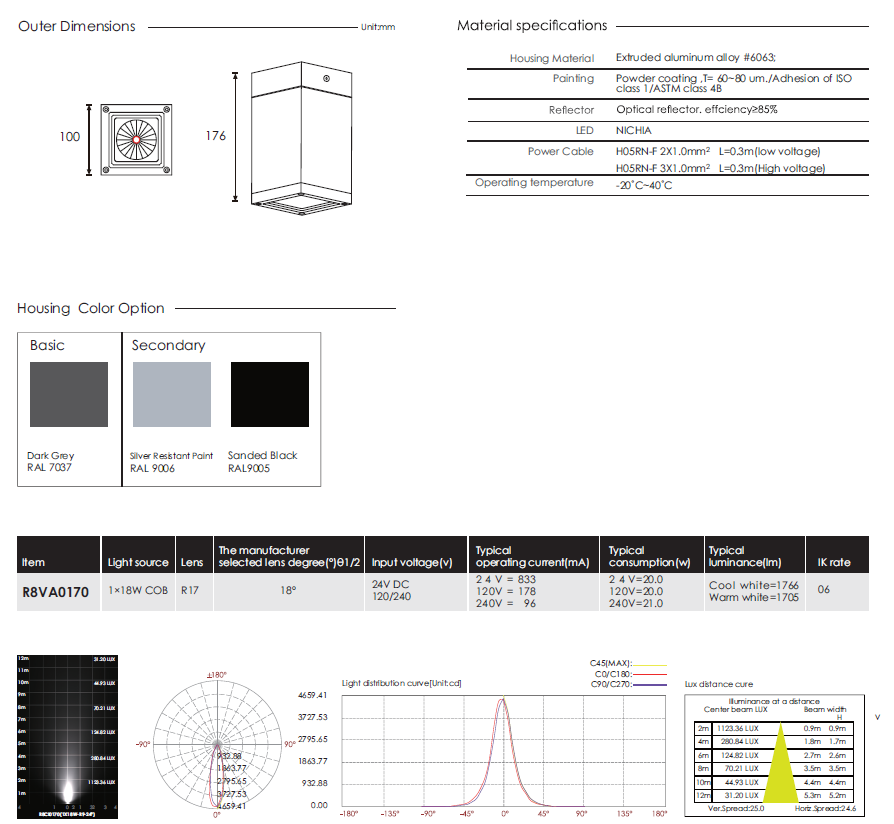Click the C45(MAX) legend entry
The image size is (894, 824).
tap(612, 662)
